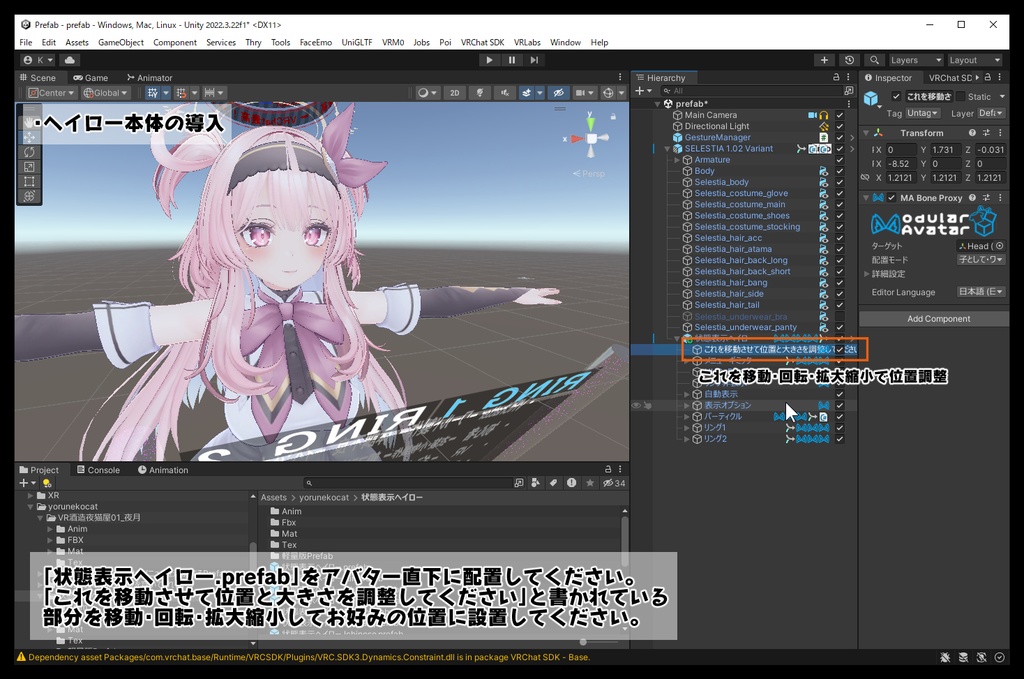Open the 配置モード dropdown

tap(981, 259)
